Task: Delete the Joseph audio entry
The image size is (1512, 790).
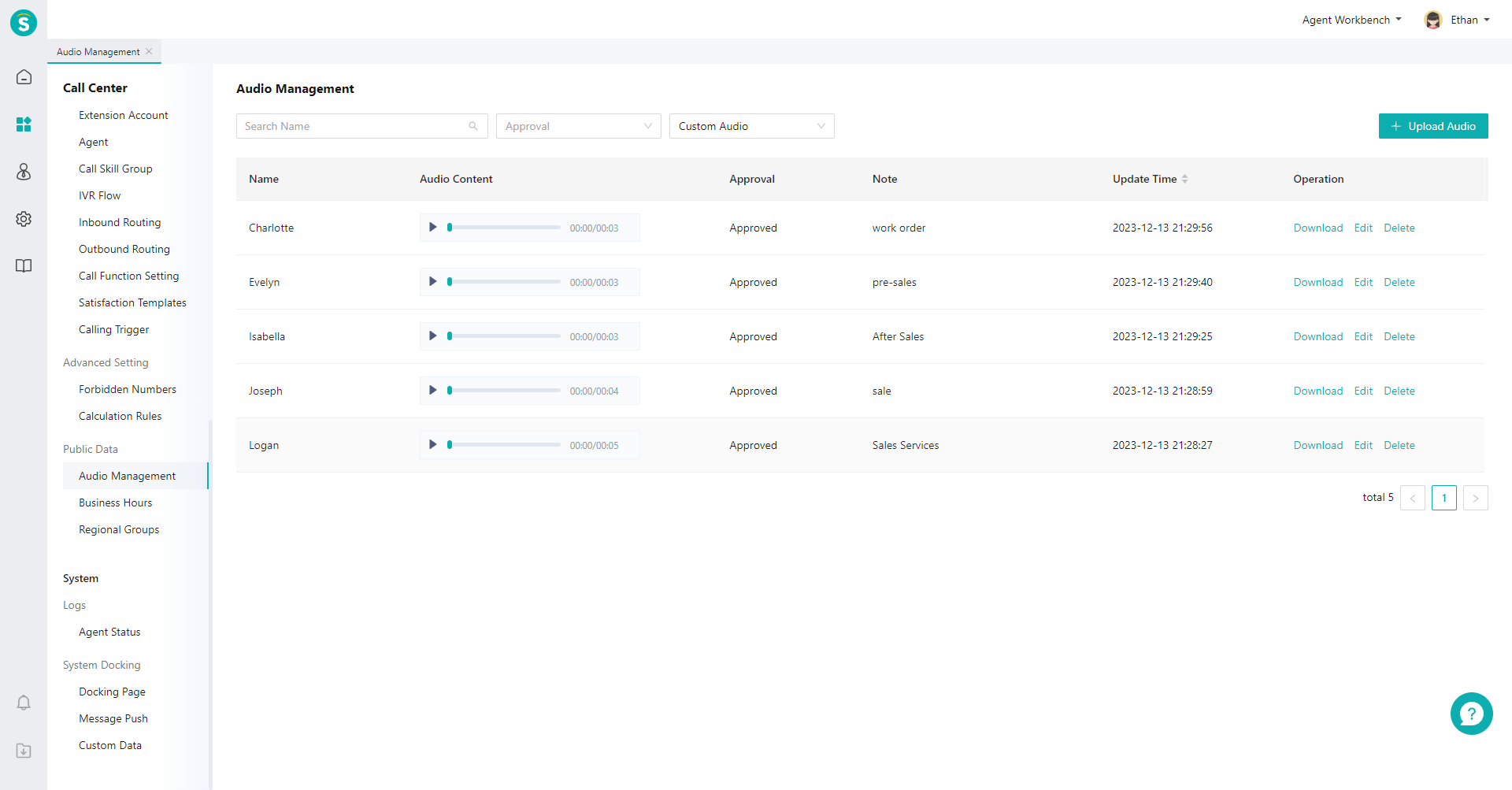Action: click(x=1399, y=391)
